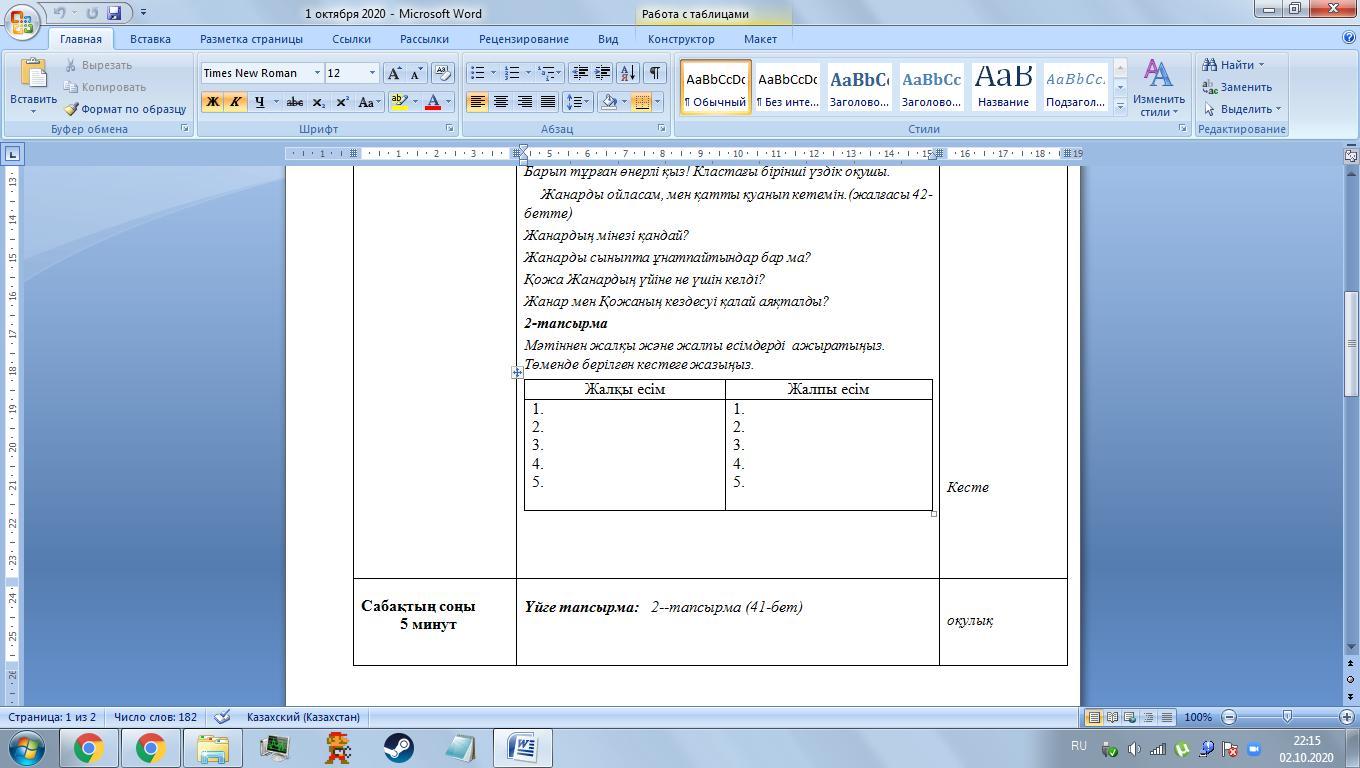1360x768 pixels.
Task: Toggle italic formatting (К)
Action: click(x=235, y=102)
